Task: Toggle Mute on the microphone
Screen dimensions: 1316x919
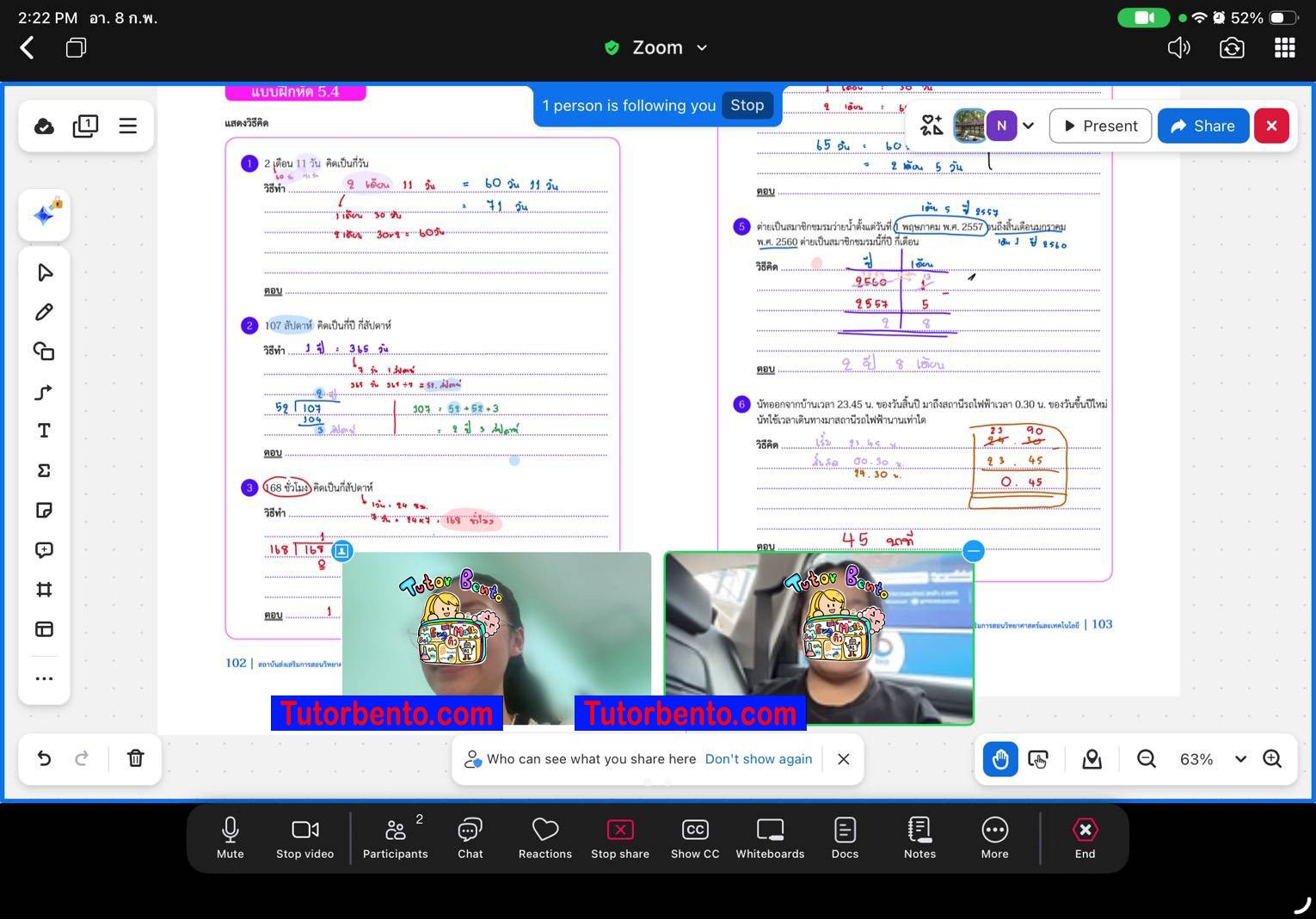Action: (x=230, y=836)
